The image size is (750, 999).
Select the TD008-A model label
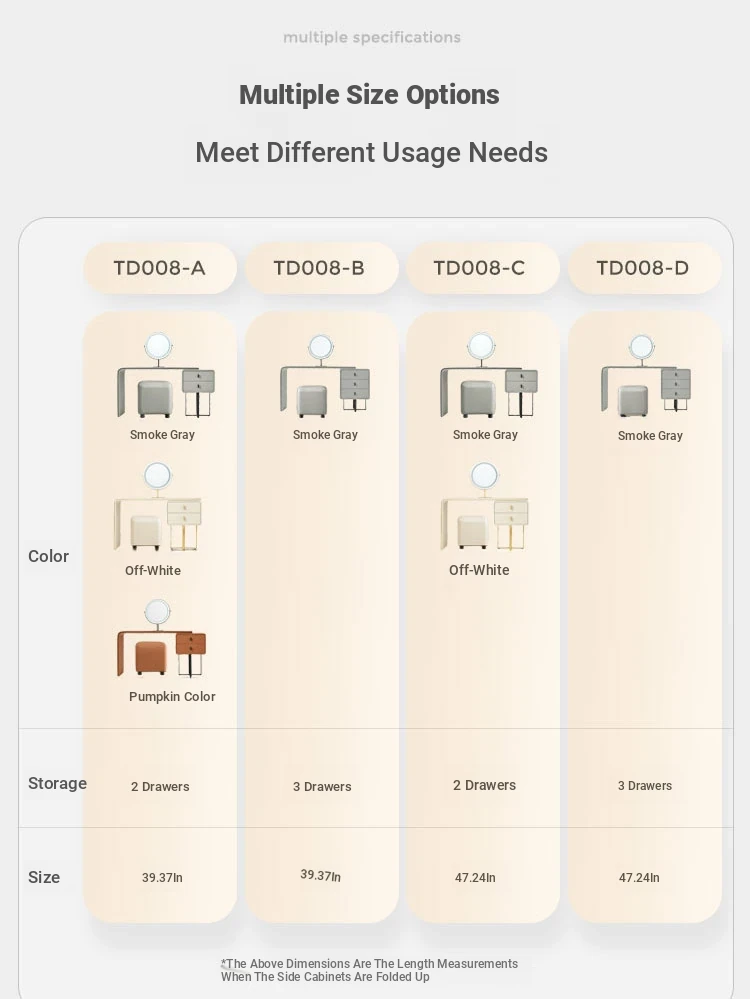(160, 268)
